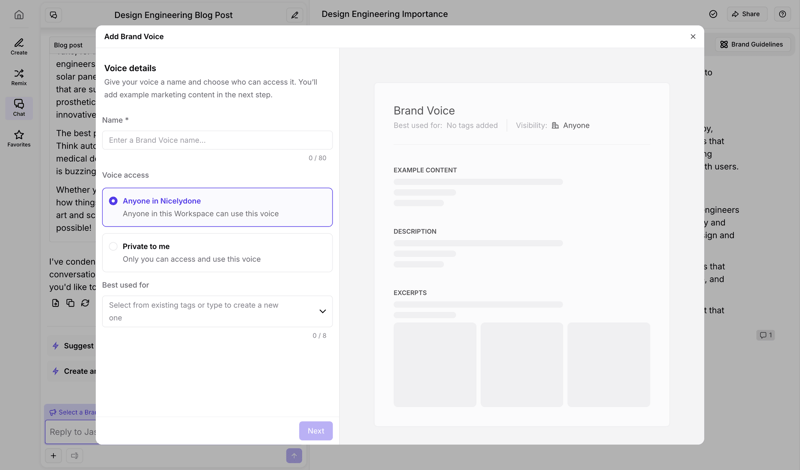Image resolution: width=800 pixels, height=470 pixels.
Task: Click the Share button
Action: [746, 14]
